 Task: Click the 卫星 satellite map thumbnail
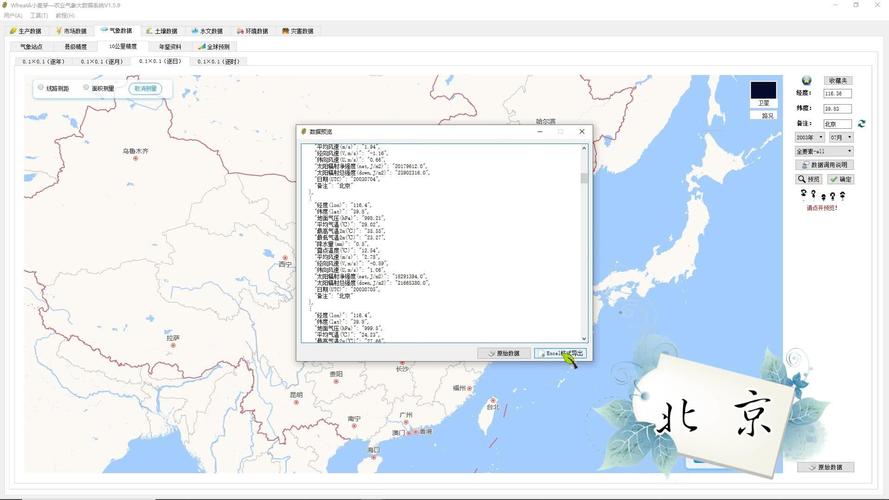click(763, 93)
